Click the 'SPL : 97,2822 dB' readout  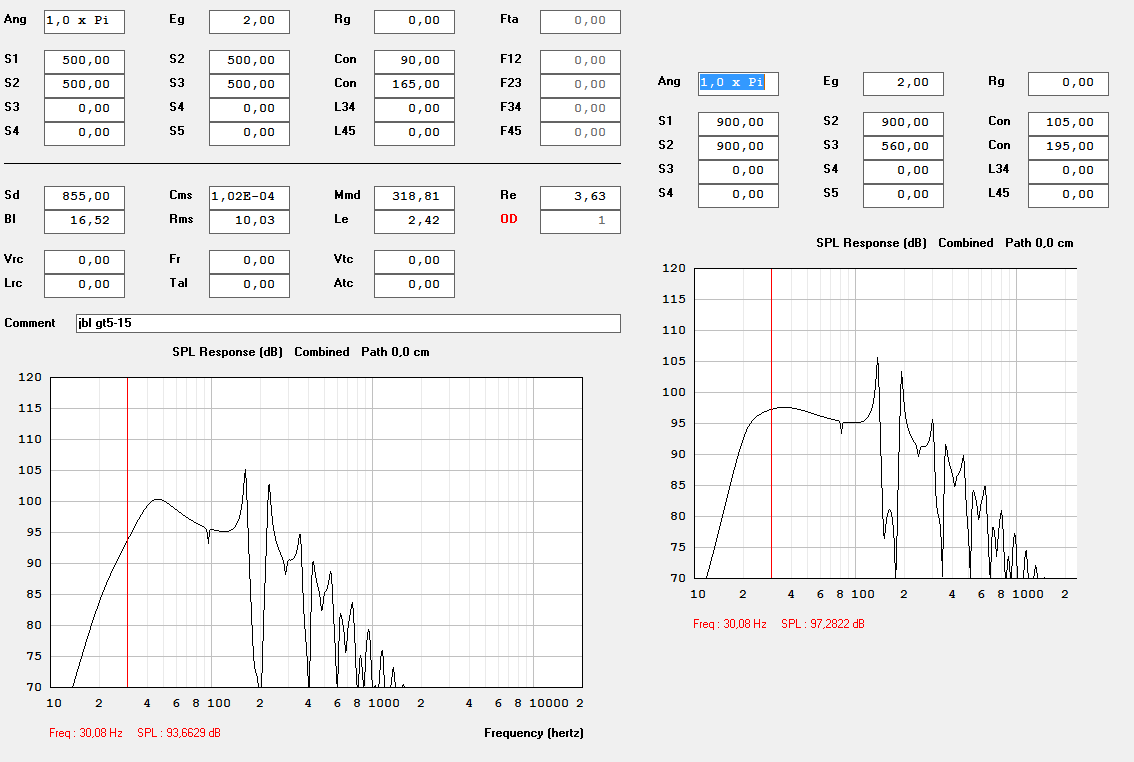click(x=822, y=624)
